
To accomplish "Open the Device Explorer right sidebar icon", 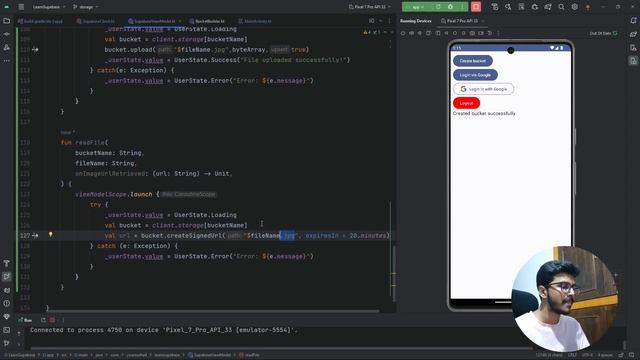I will [633, 48].
